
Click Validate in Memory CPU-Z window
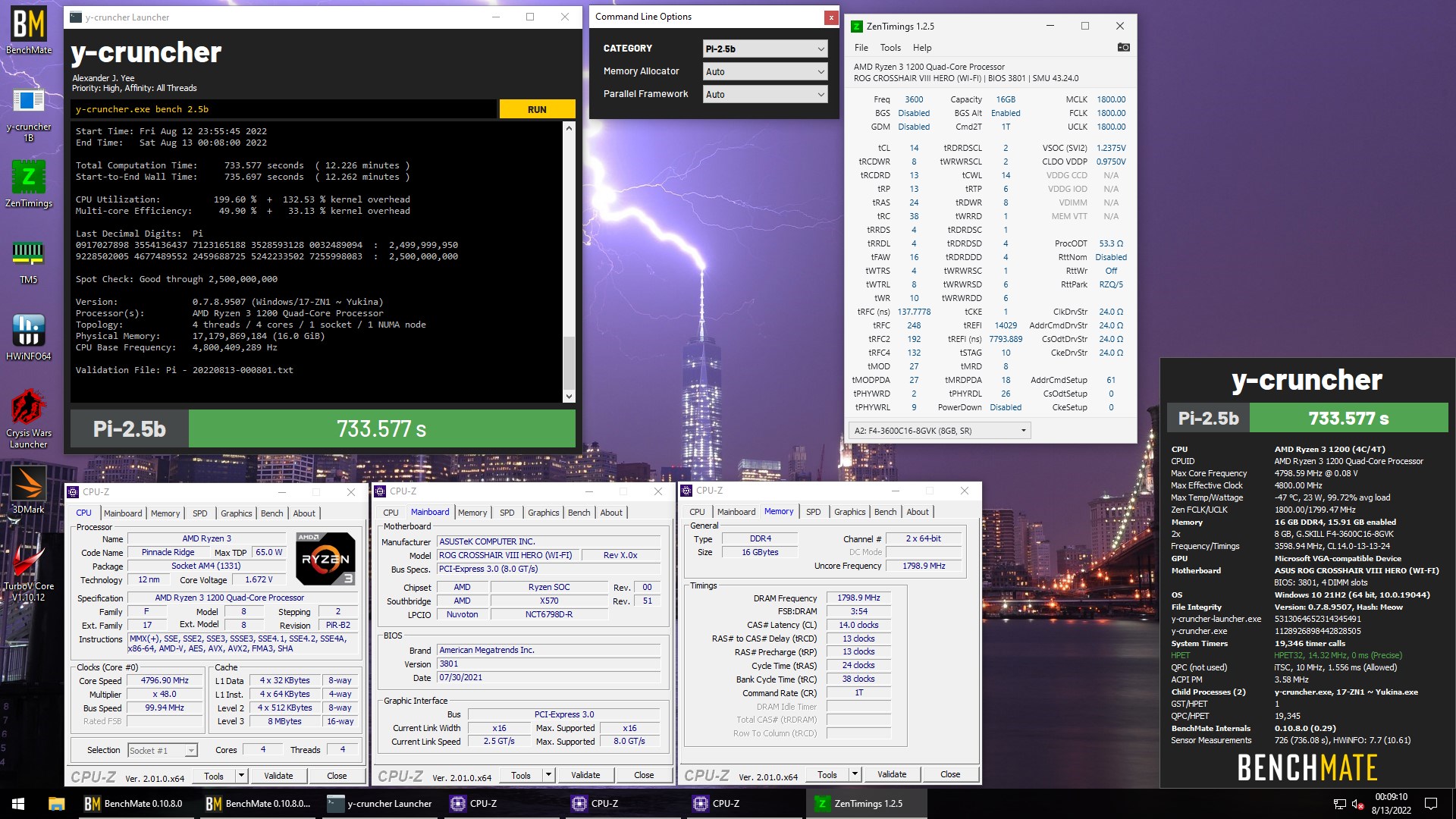coord(892,774)
